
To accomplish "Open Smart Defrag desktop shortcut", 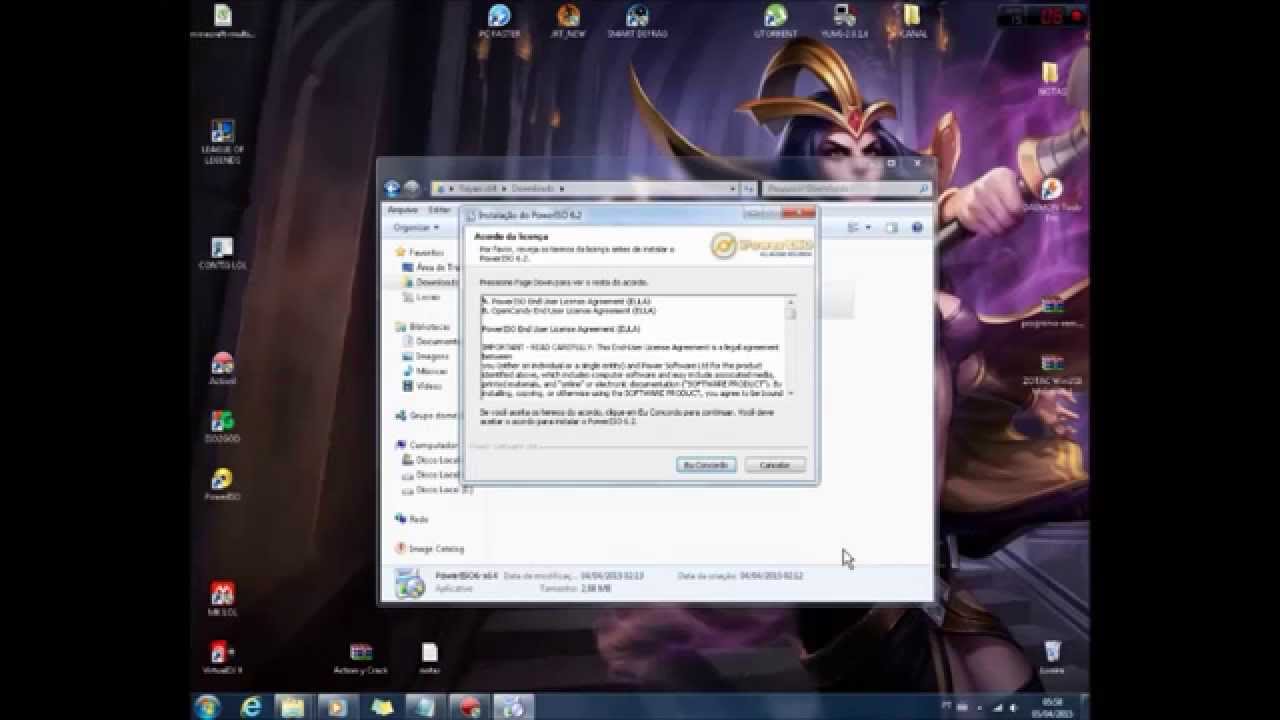I will click(x=637, y=20).
